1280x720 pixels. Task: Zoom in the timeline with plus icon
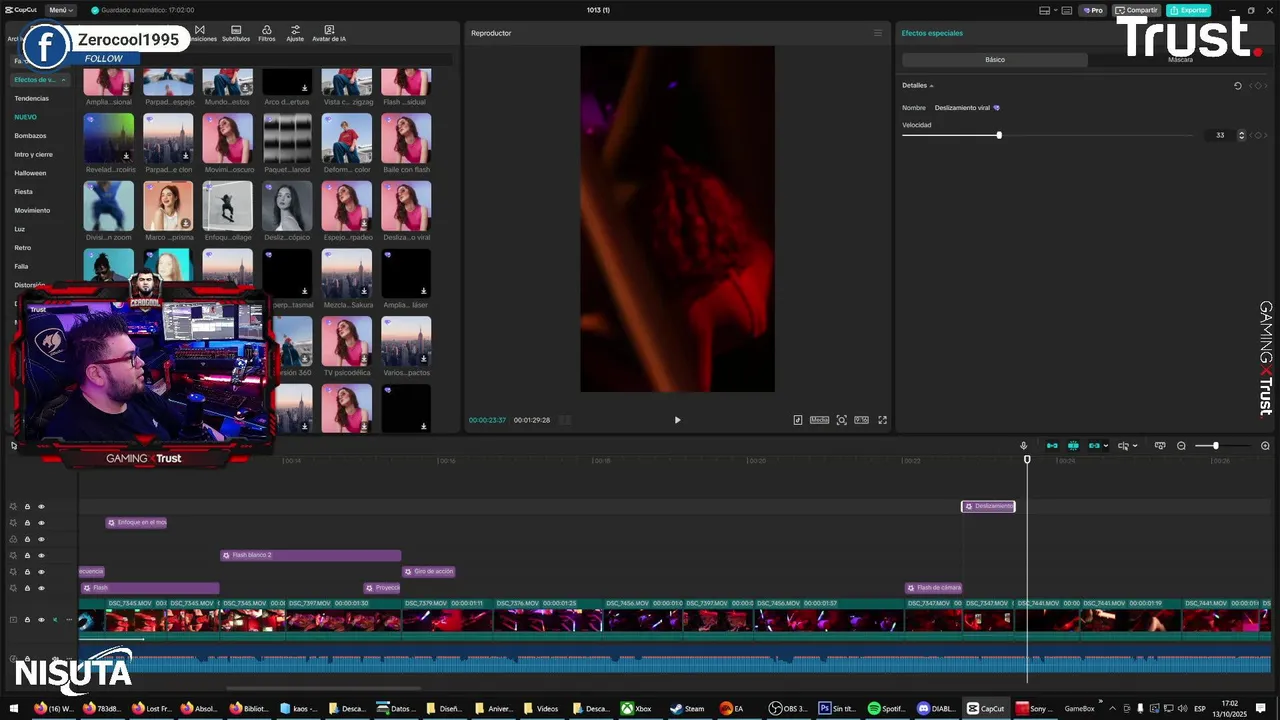[1265, 446]
